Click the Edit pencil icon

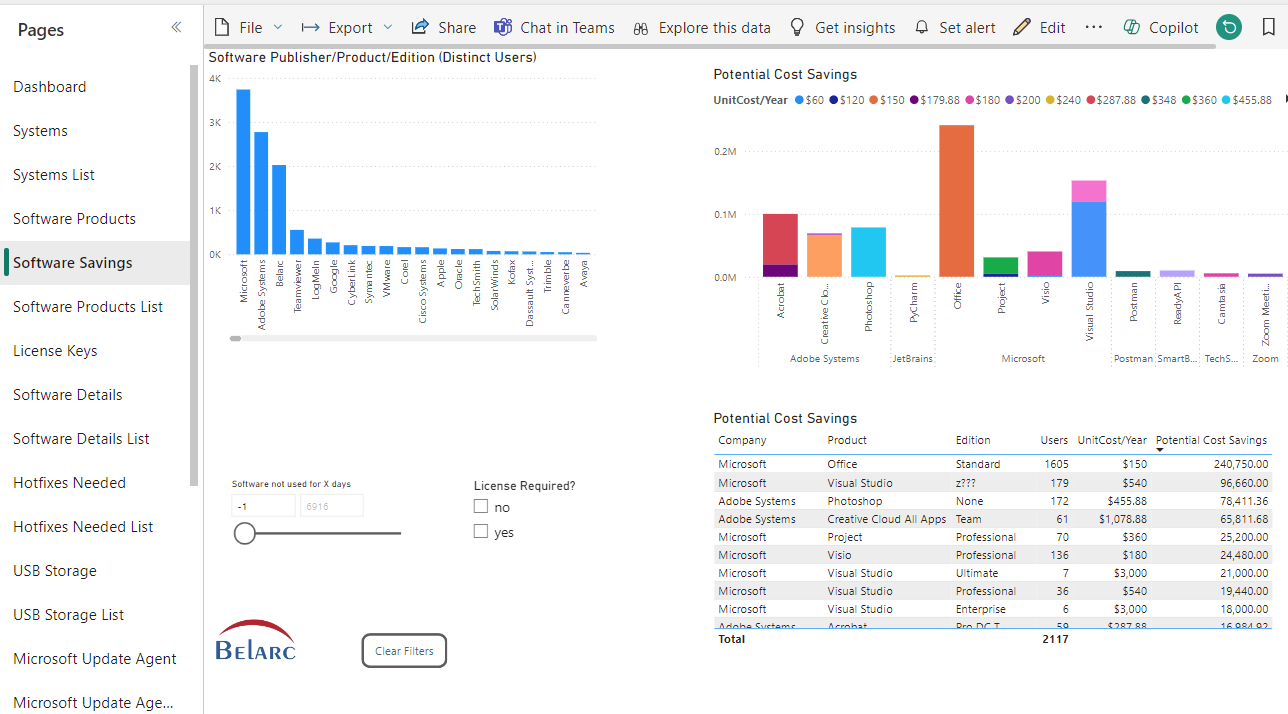pyautogui.click(x=1021, y=27)
